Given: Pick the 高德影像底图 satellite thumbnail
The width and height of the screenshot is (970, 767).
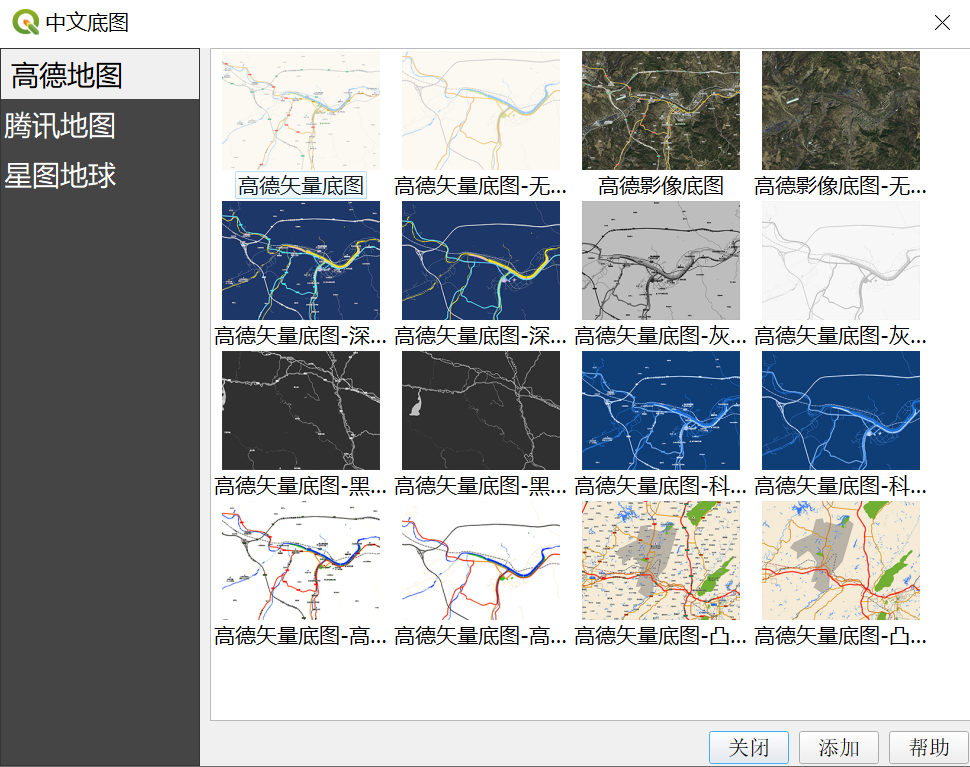Looking at the screenshot, I should [x=661, y=111].
